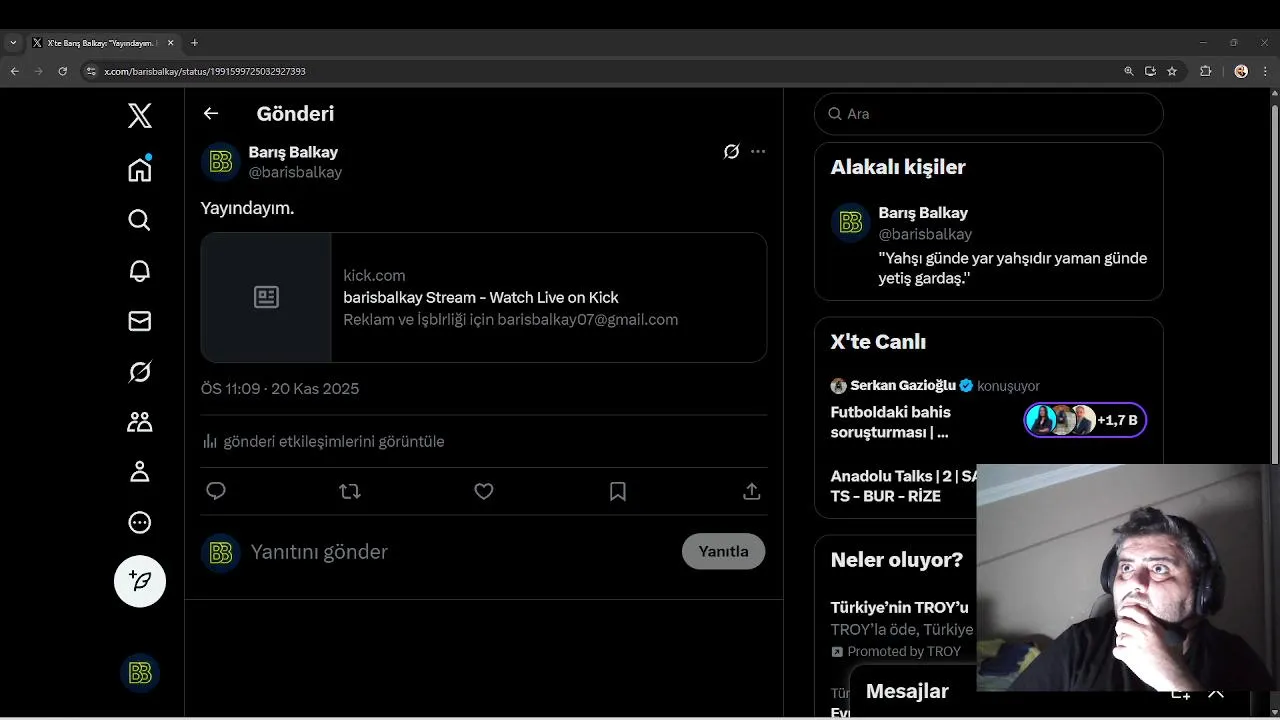The image size is (1280, 720).
Task: Click reply speech bubble icon
Action: coord(216,491)
